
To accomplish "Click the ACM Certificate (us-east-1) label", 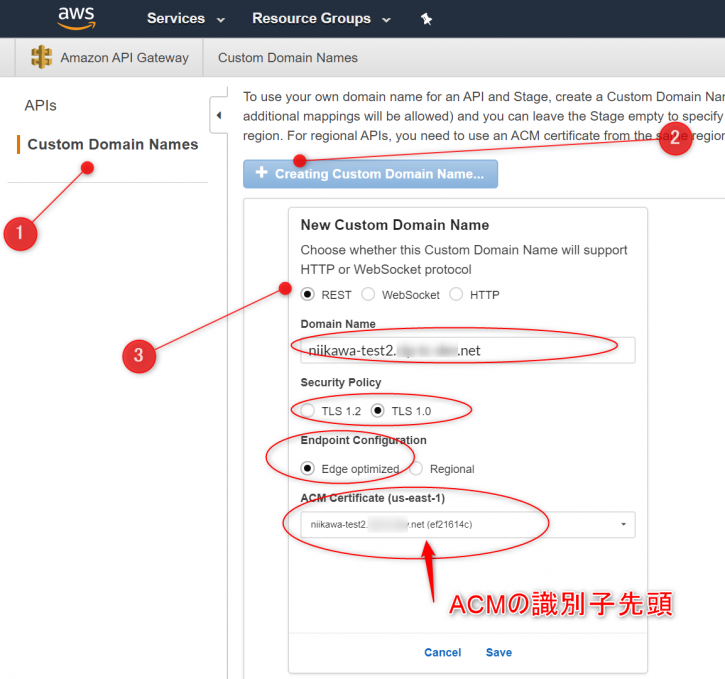I will (x=373, y=498).
